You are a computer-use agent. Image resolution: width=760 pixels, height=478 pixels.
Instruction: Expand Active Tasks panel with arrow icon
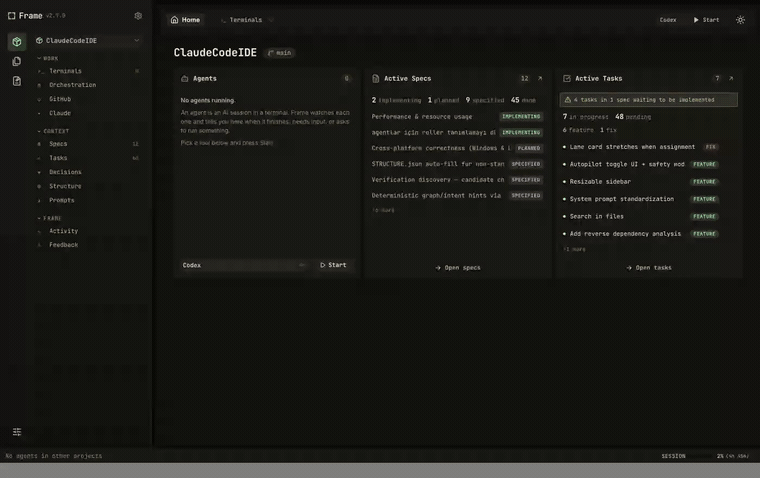[731, 78]
